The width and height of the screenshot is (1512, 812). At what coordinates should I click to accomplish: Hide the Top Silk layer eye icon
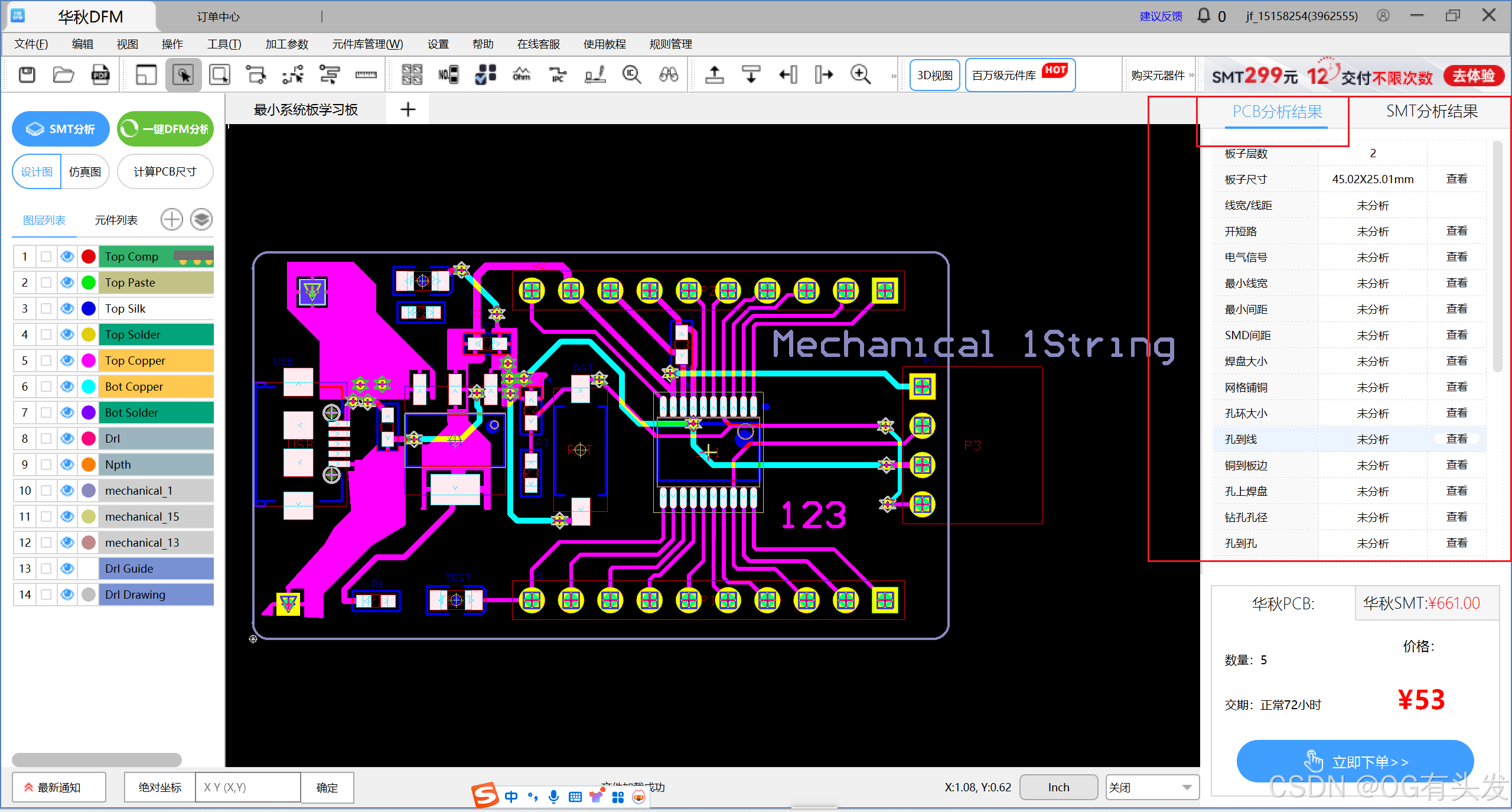pos(67,308)
